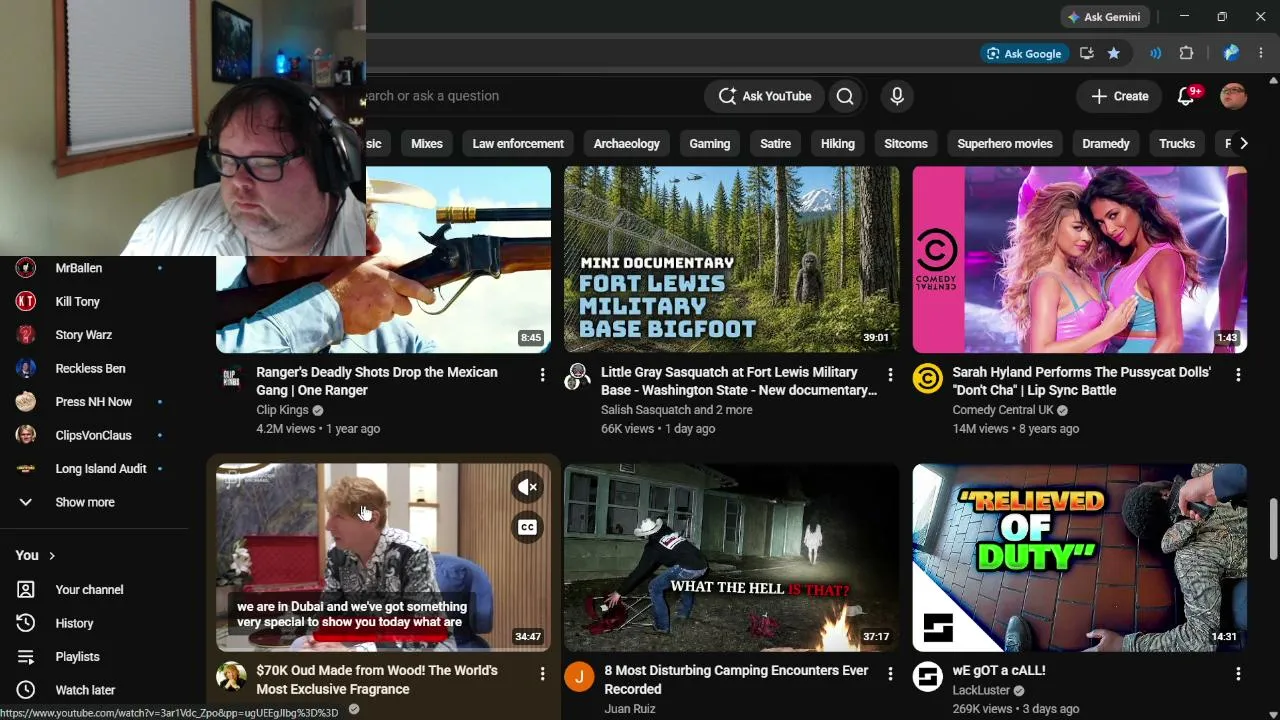Image resolution: width=1280 pixels, height=720 pixels.
Task: Open the account avatar menu
Action: [1234, 96]
